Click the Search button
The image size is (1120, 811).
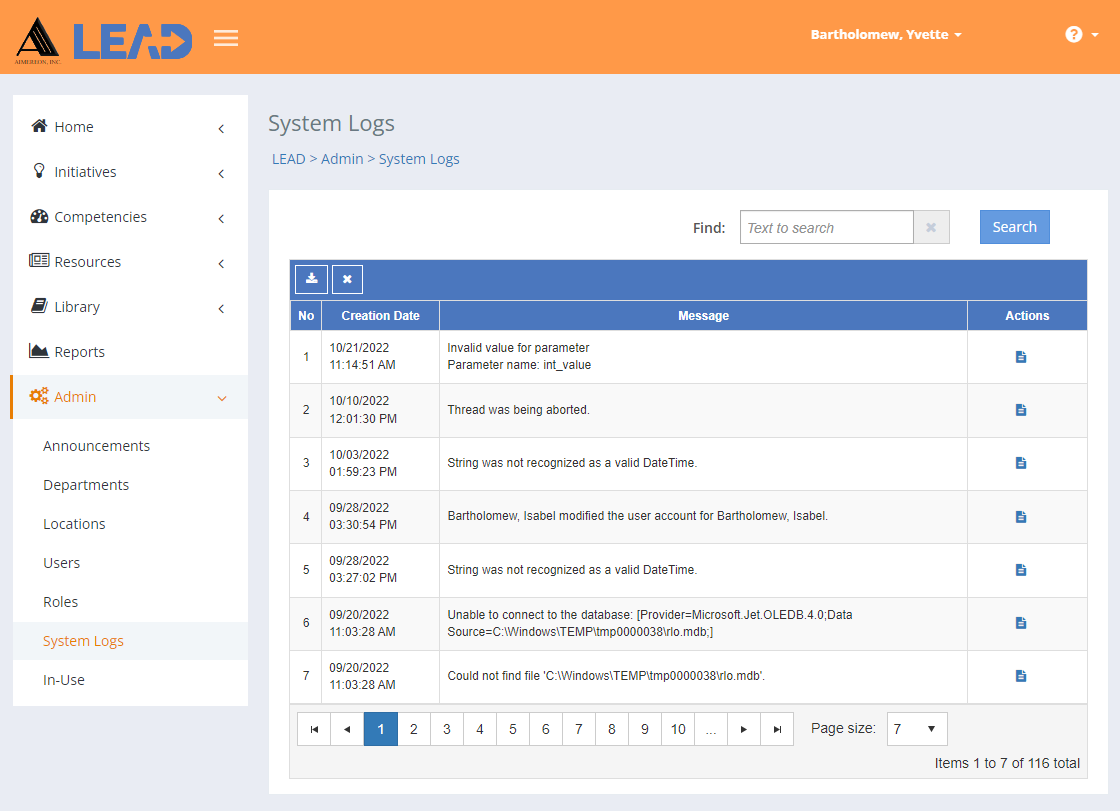click(1014, 227)
